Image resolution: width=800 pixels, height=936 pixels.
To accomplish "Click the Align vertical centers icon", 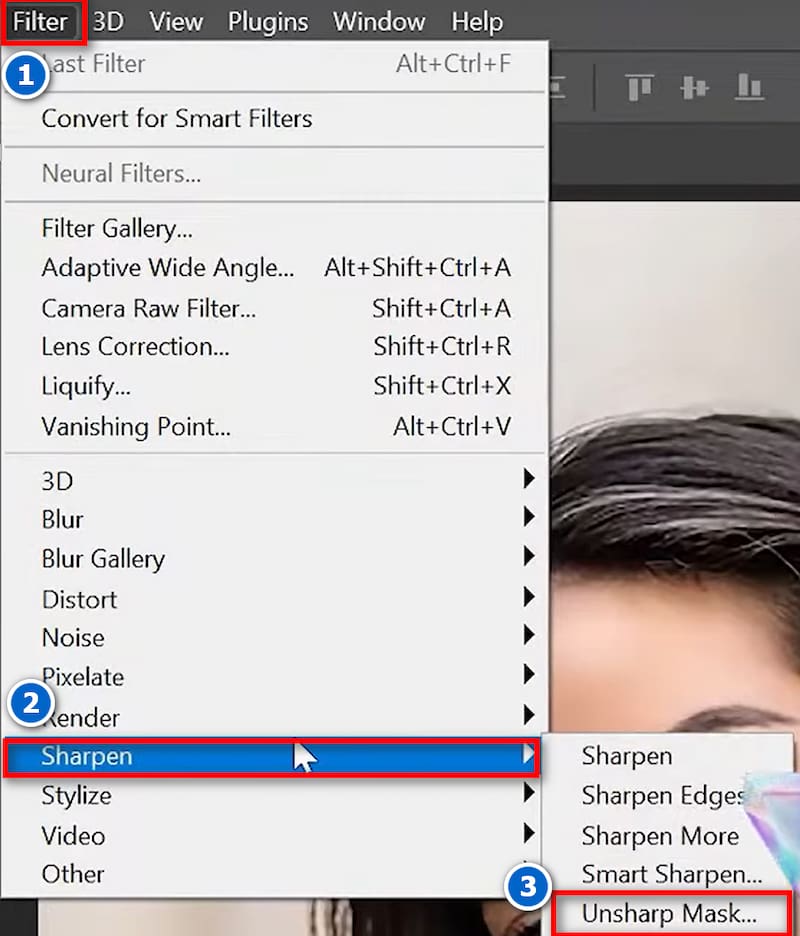I will point(695,87).
